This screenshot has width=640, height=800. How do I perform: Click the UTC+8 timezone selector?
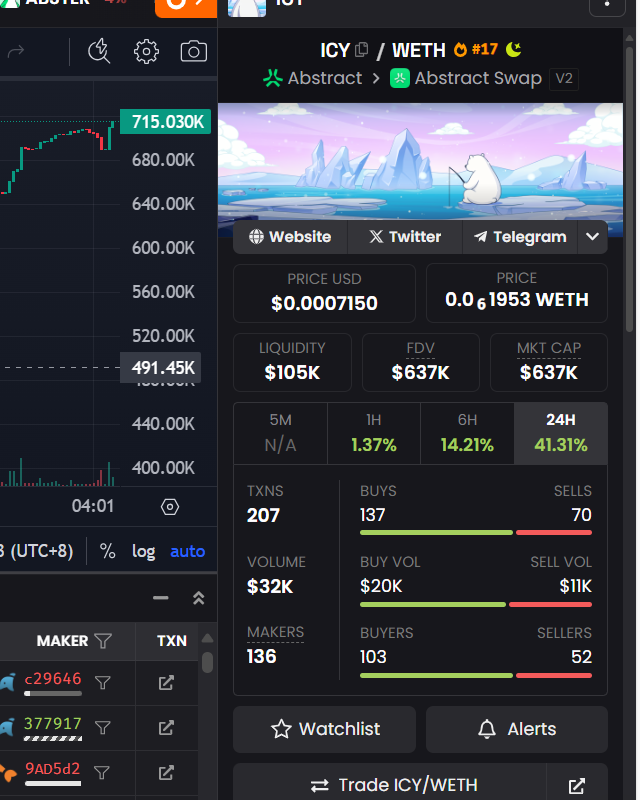point(37,552)
